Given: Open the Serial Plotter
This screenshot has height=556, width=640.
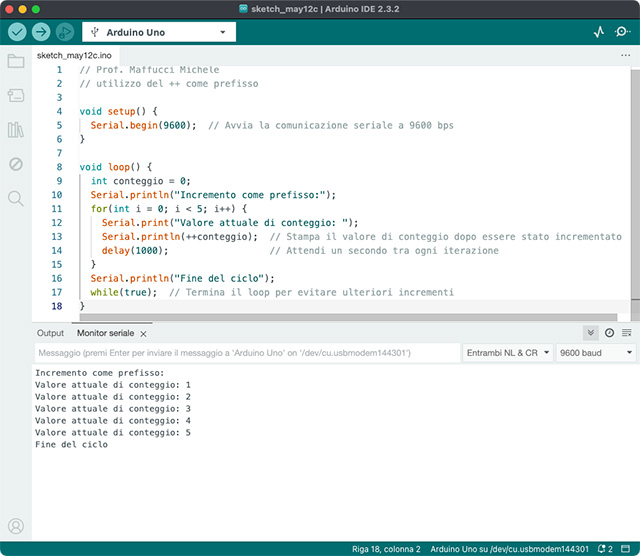Looking at the screenshot, I should 599,32.
